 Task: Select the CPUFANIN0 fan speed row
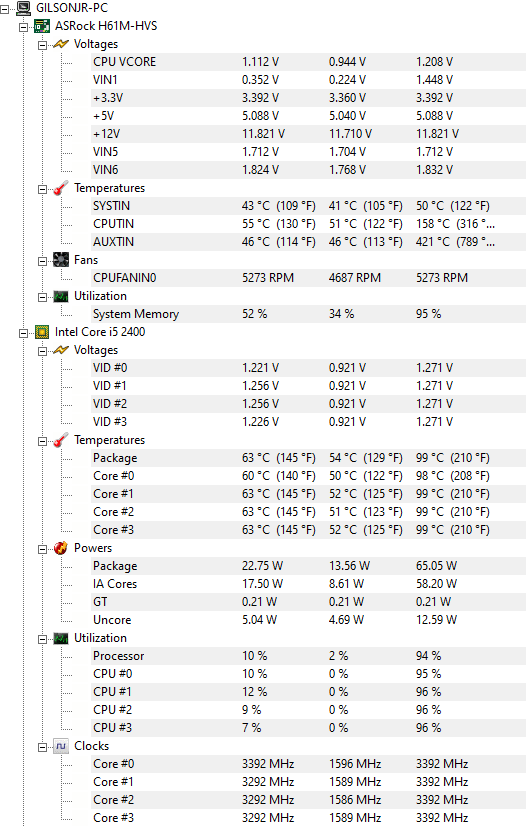(x=309, y=277)
